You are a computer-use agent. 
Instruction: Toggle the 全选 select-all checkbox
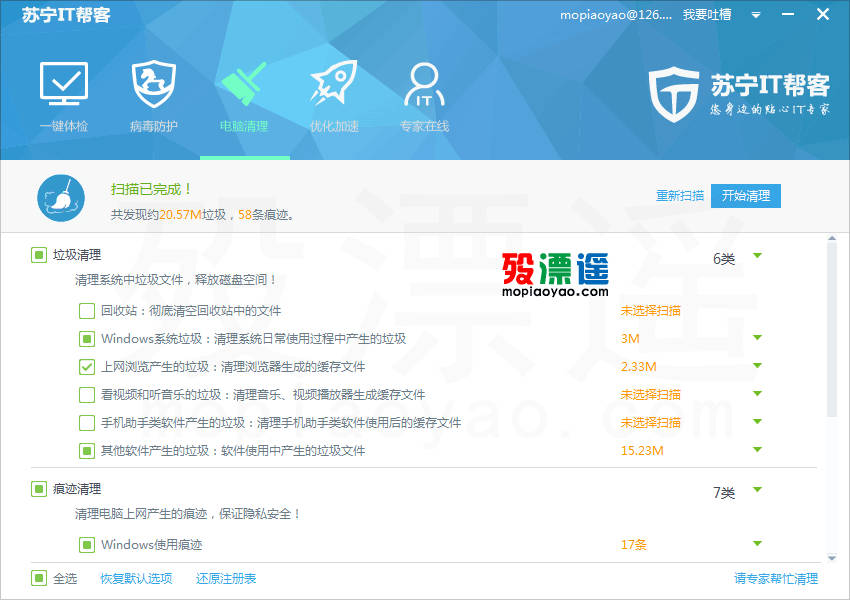click(x=39, y=578)
